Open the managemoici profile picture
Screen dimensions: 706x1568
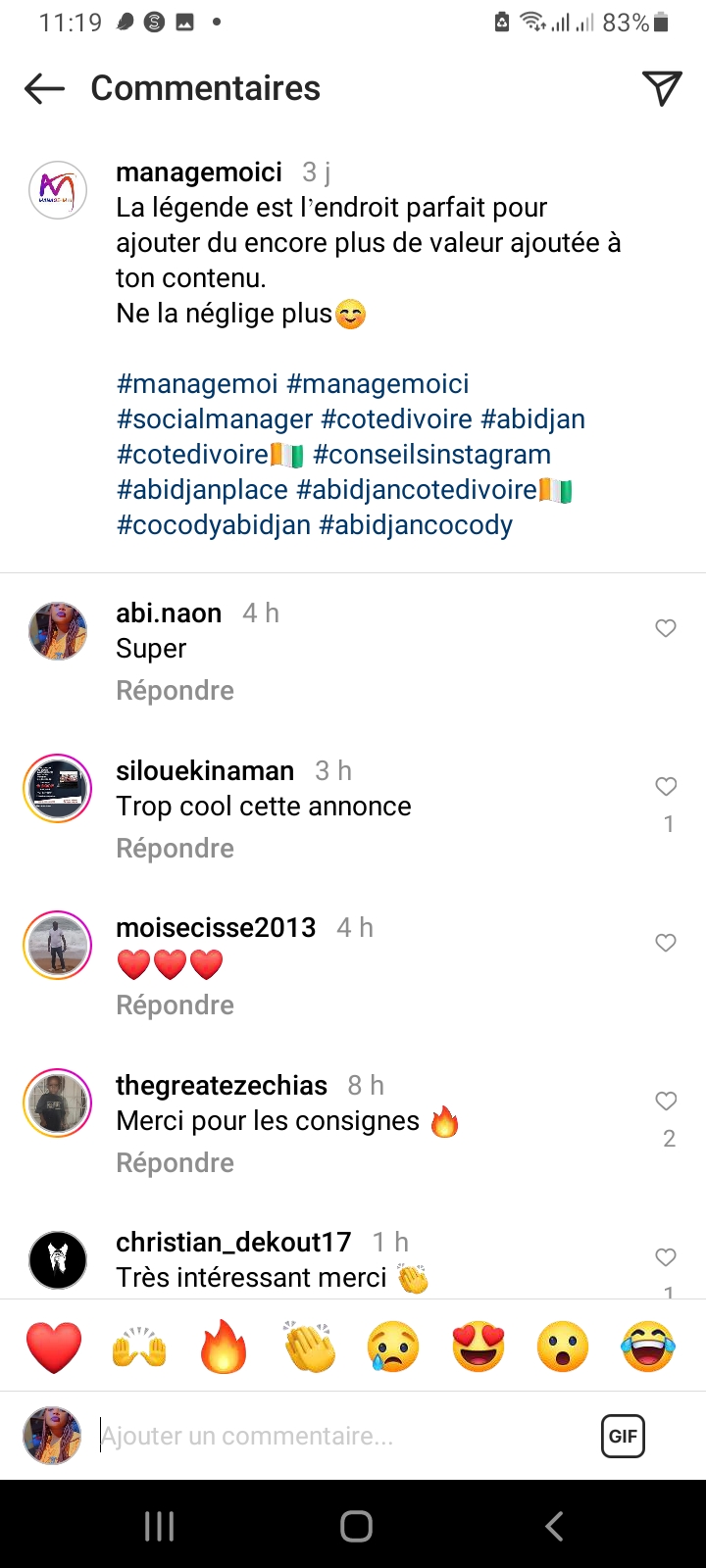[x=58, y=189]
